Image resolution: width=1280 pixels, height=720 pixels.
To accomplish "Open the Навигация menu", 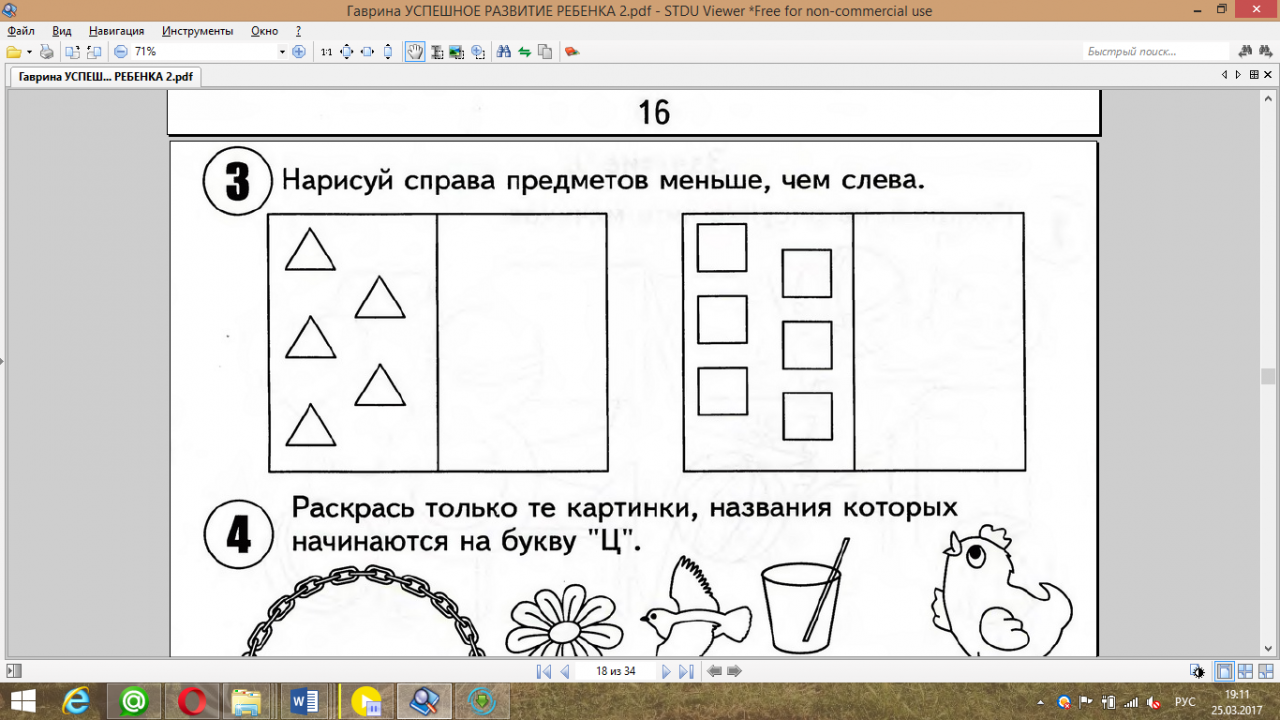I will 116,31.
